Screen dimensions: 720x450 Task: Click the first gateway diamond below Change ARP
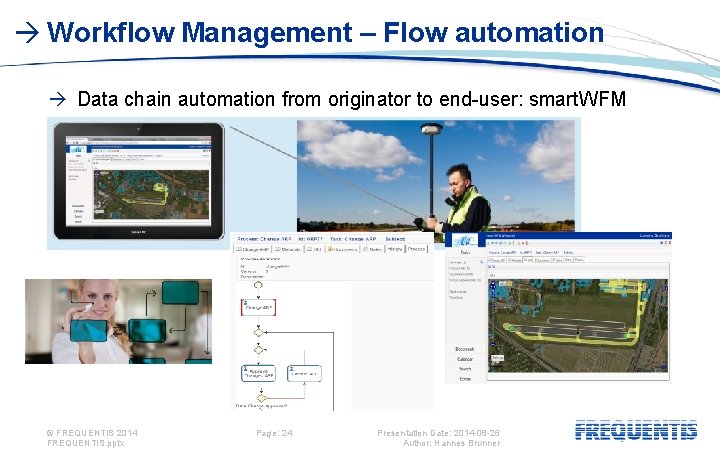tap(259, 332)
